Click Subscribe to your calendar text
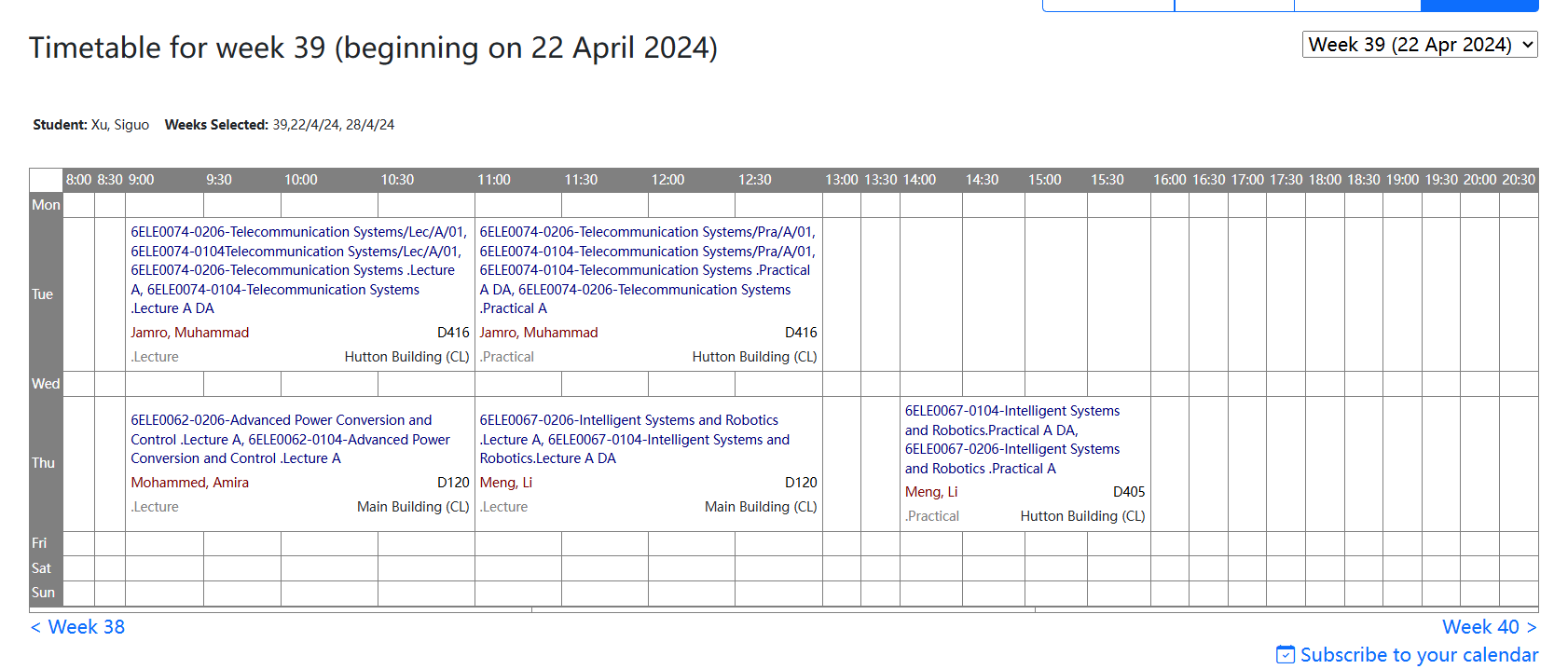Viewport: 1568px width, 669px height. pos(1419,655)
